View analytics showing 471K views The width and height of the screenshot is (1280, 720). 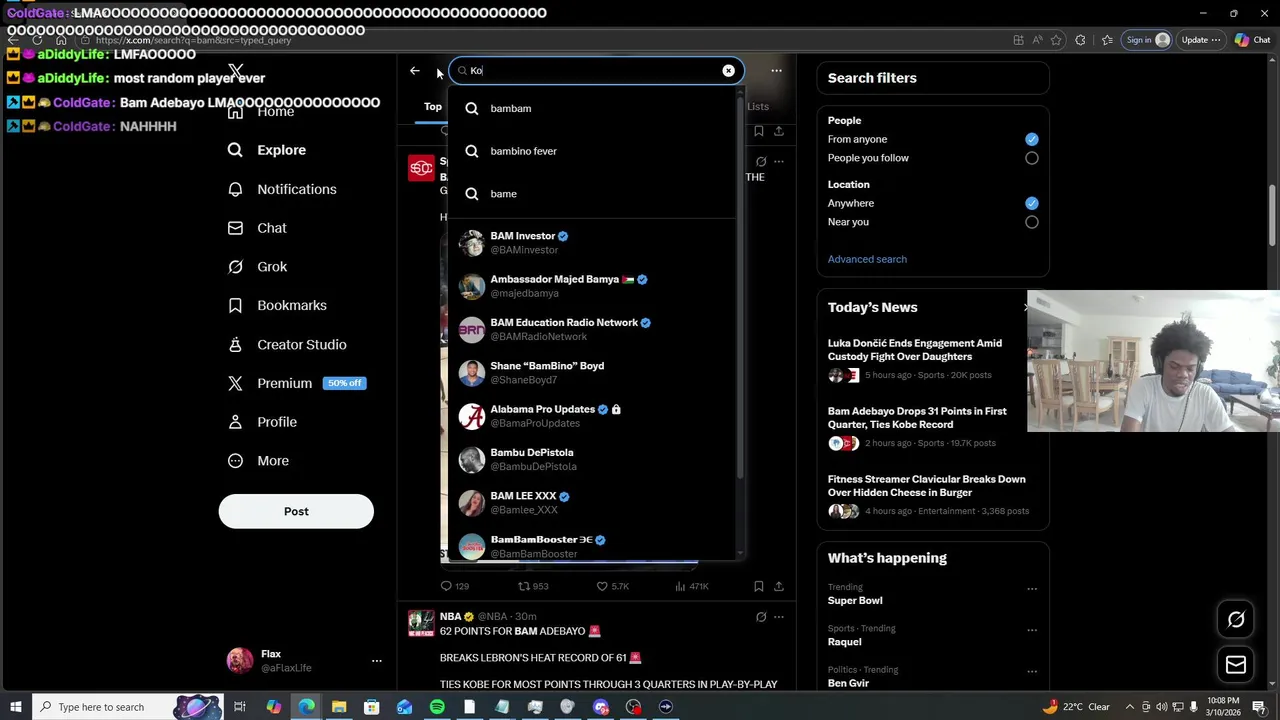(692, 586)
